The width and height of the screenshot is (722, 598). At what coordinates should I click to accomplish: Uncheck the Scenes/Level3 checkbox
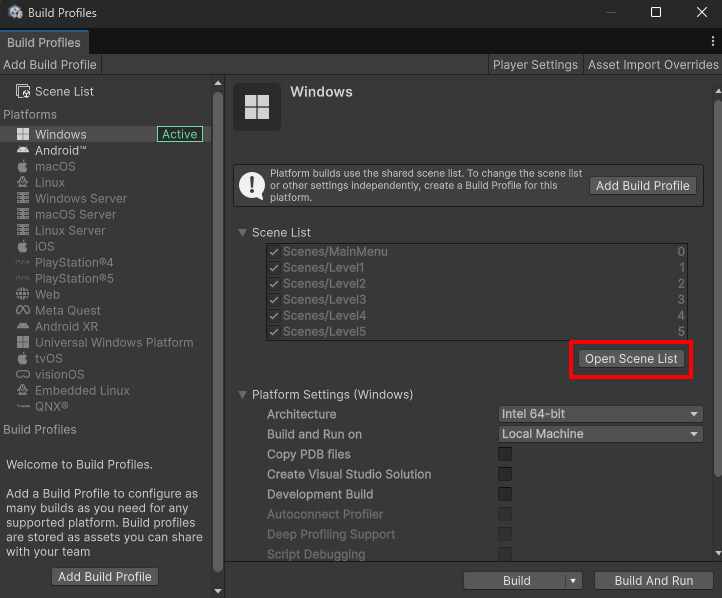[x=274, y=300]
